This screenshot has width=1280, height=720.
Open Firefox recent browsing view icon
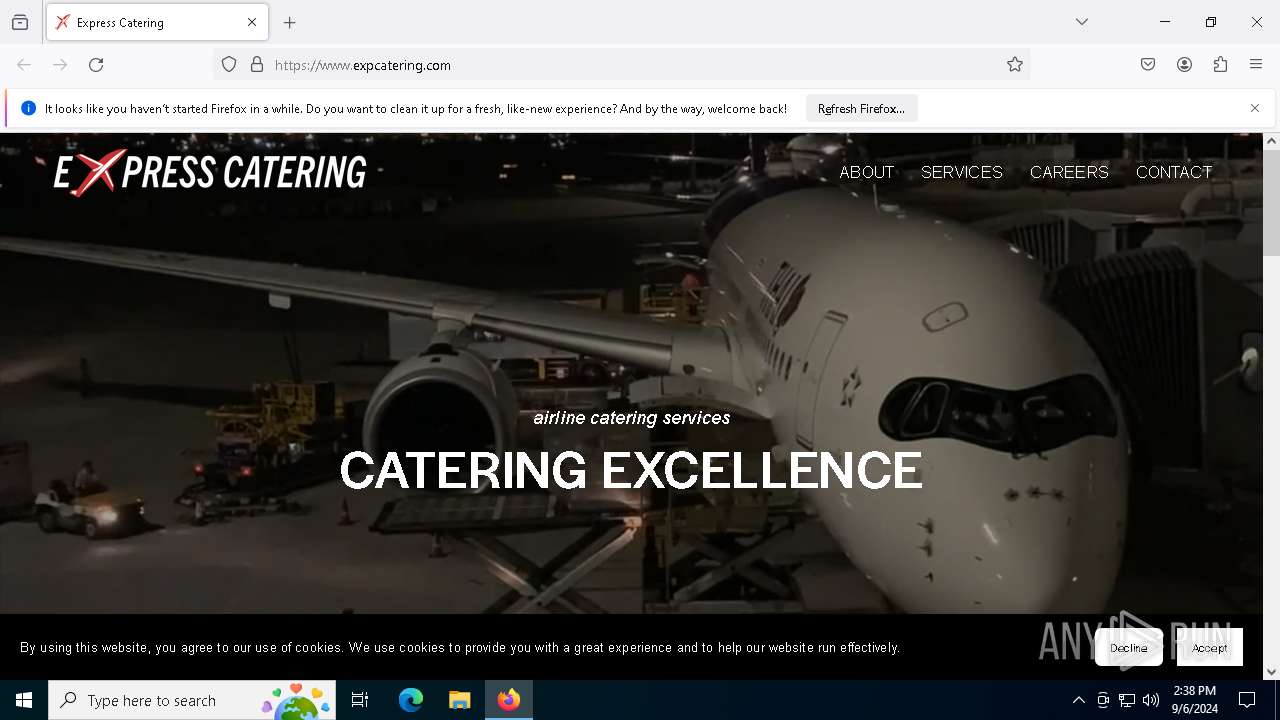(x=20, y=22)
